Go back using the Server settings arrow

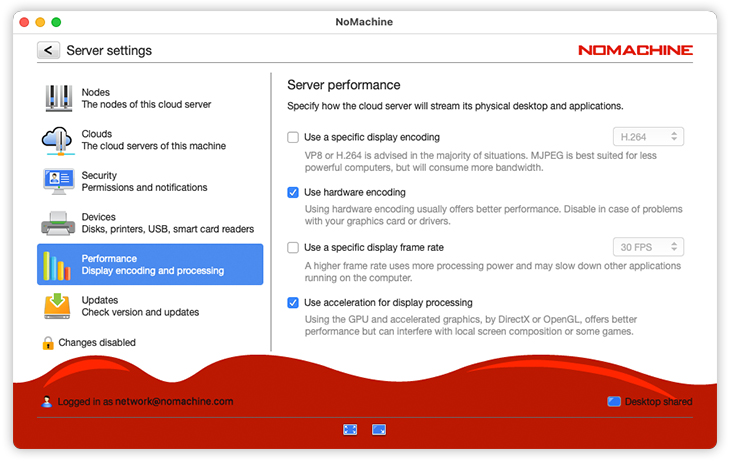48,50
